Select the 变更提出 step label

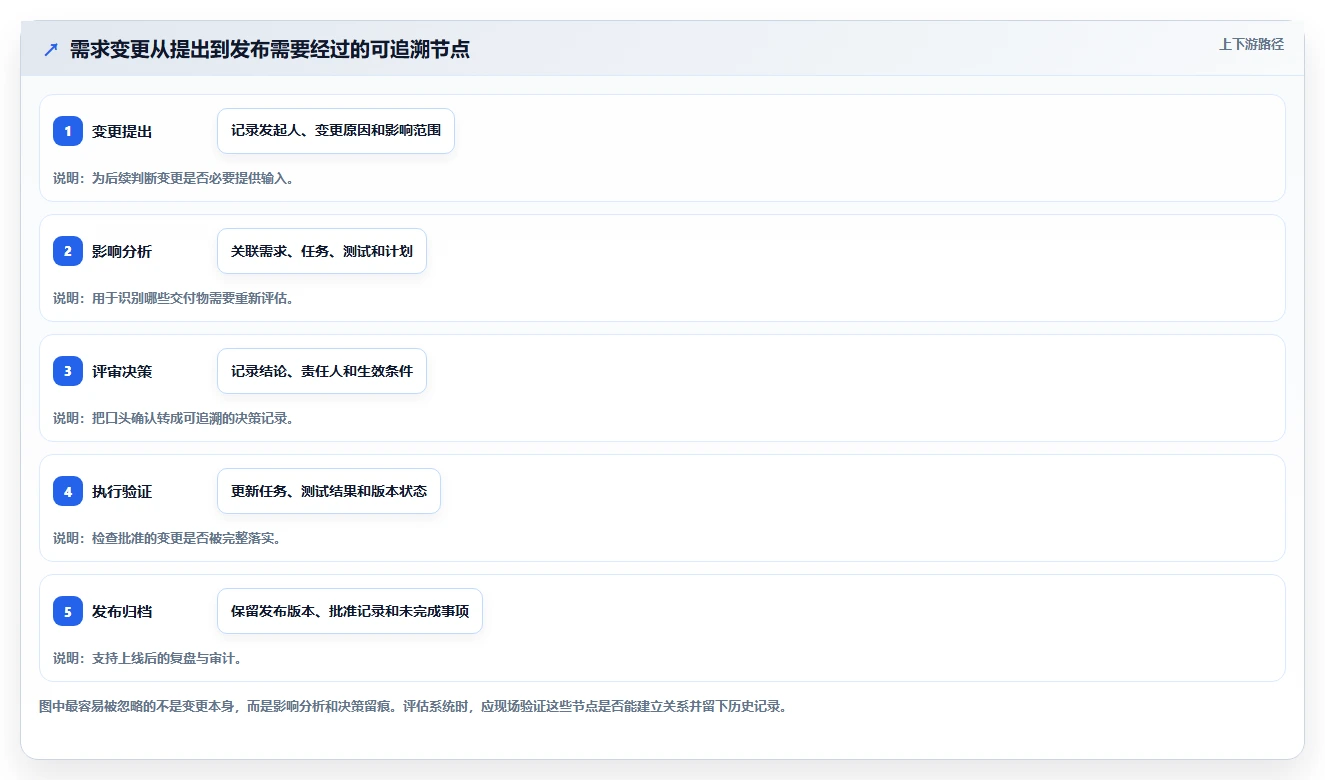pyautogui.click(x=122, y=131)
